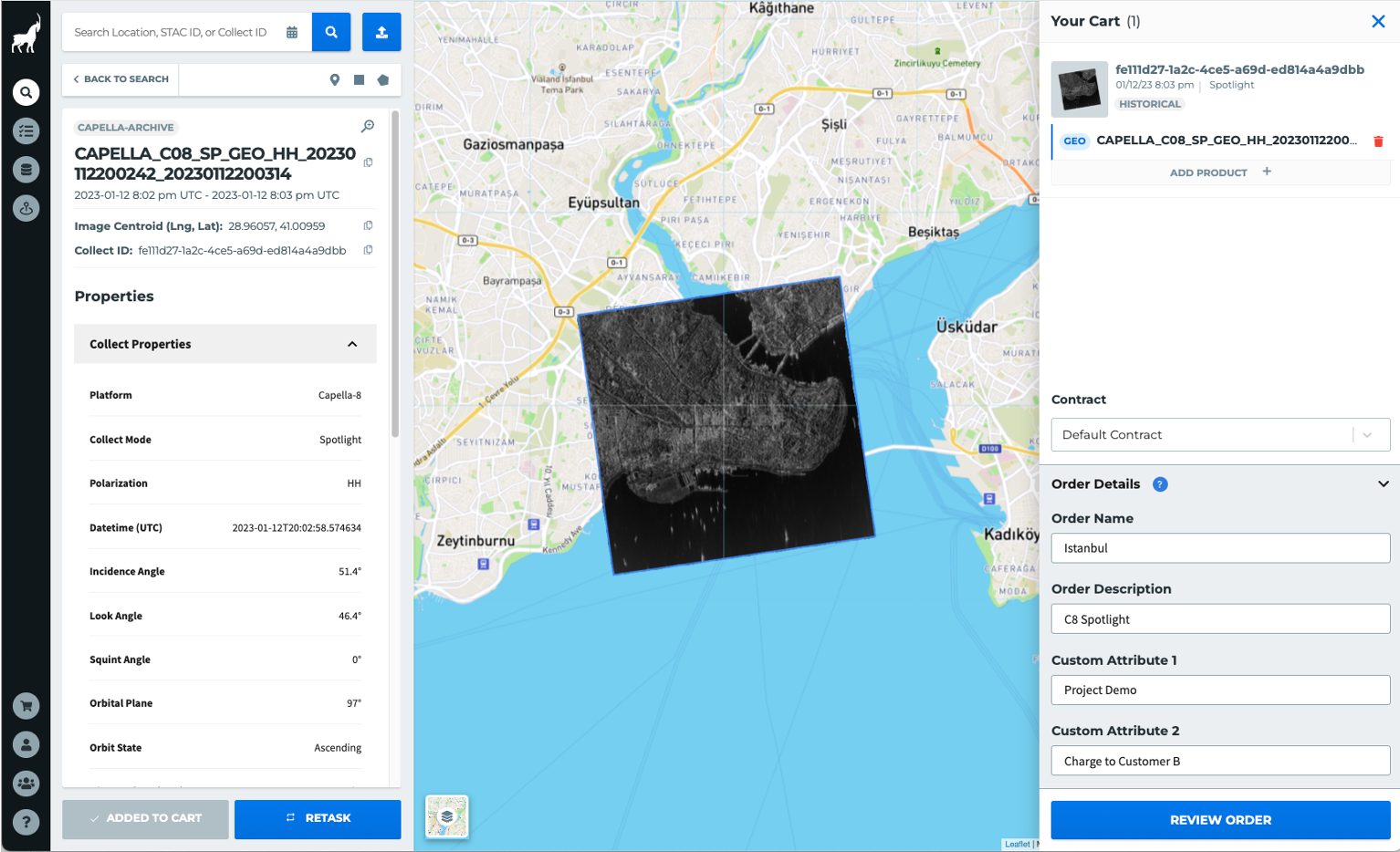Select the rectangle draw tool
This screenshot has height=852, width=1400.
coord(359,79)
